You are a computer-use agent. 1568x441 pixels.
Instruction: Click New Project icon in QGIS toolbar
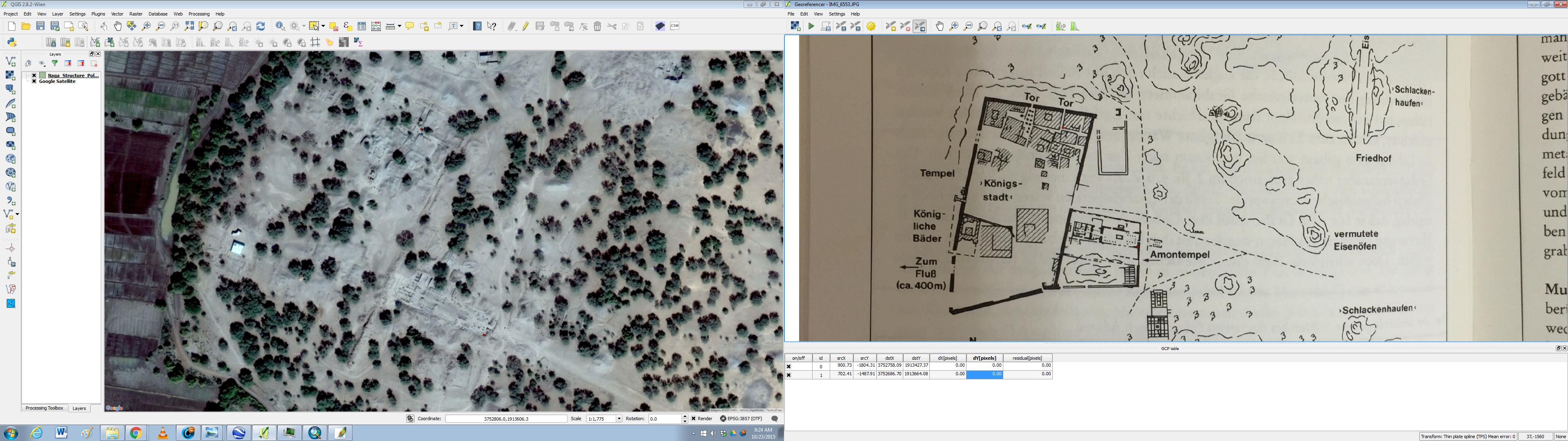tap(11, 26)
